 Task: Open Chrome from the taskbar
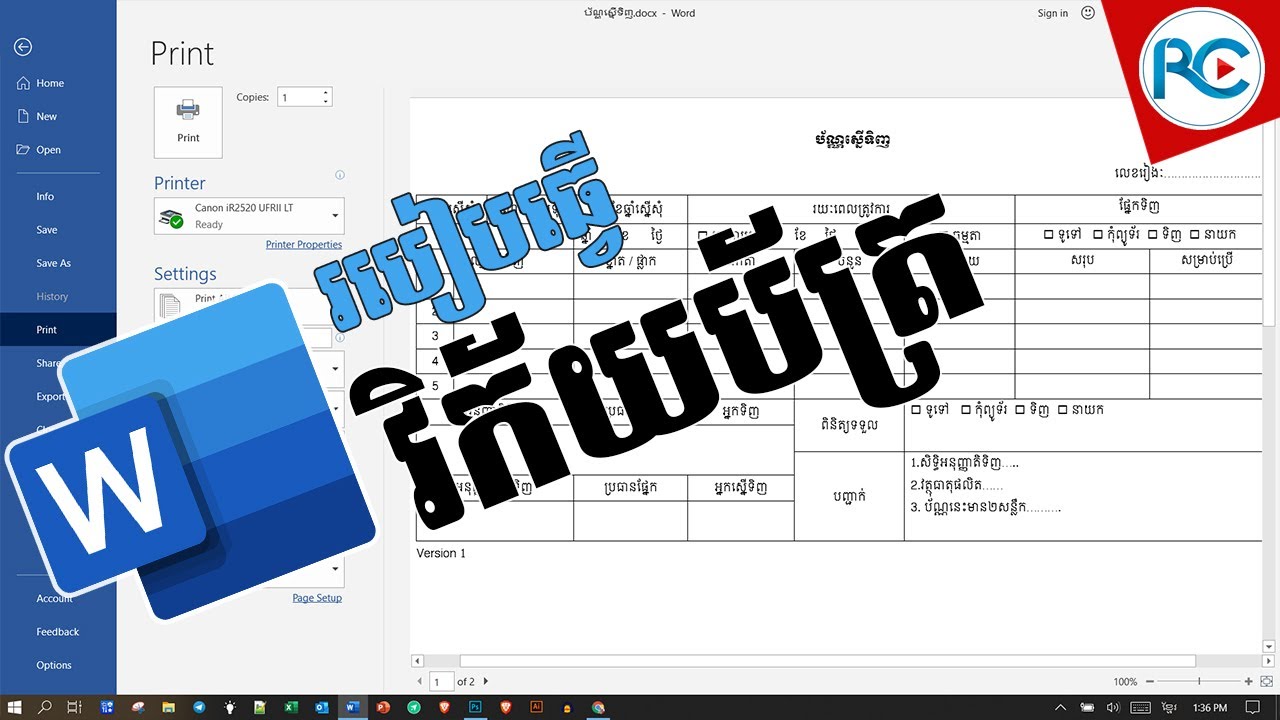point(598,707)
